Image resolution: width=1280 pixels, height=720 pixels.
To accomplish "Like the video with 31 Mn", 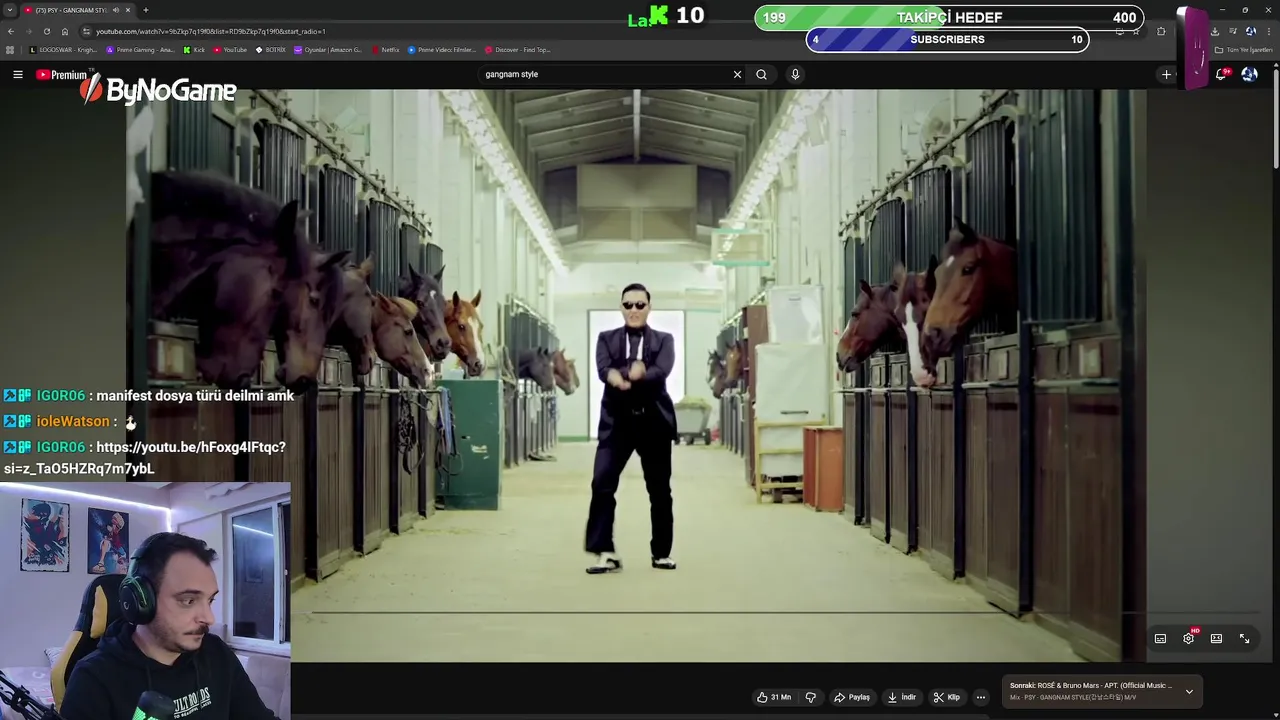I will 774,697.
